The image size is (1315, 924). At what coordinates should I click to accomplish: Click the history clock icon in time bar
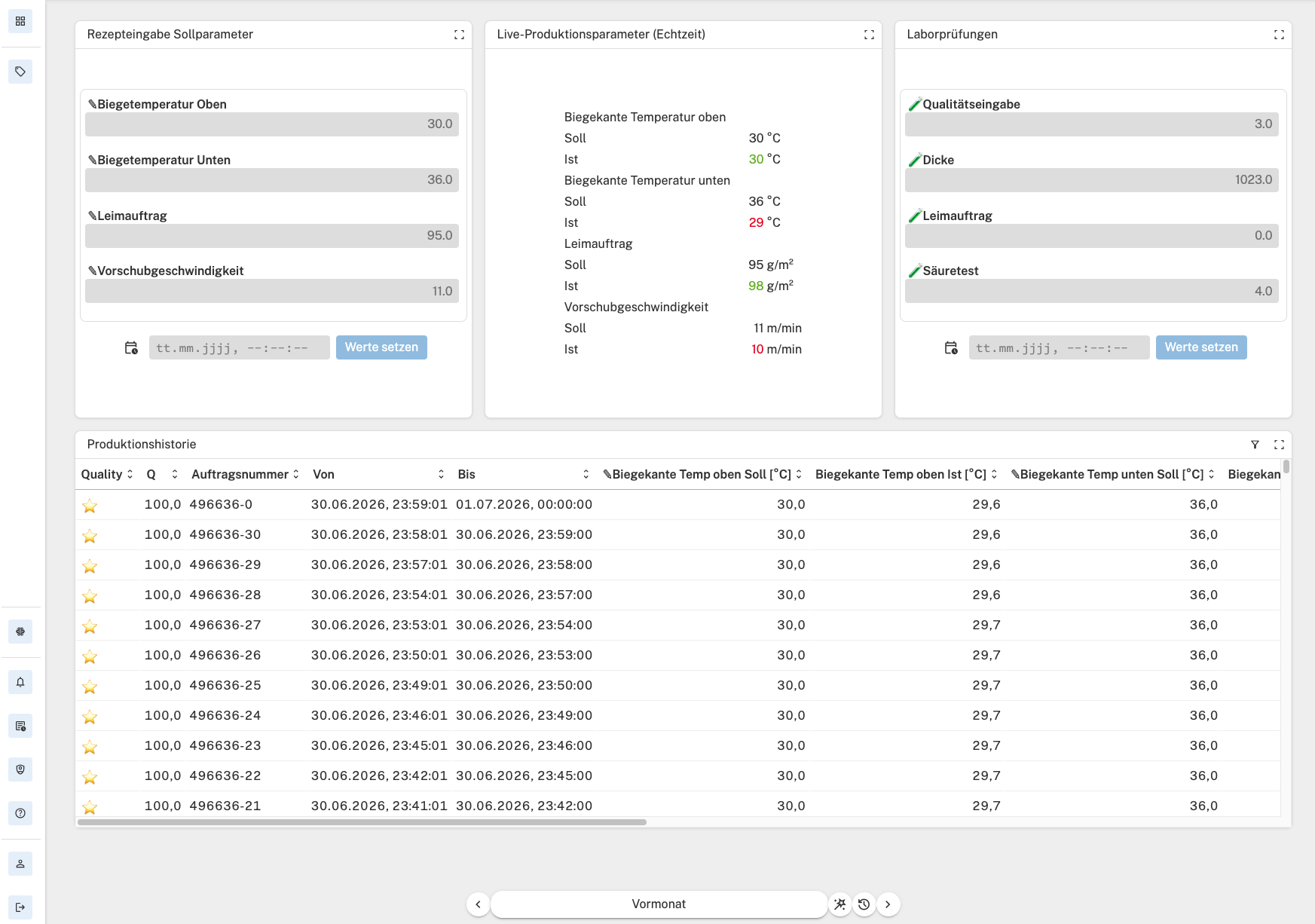864,904
